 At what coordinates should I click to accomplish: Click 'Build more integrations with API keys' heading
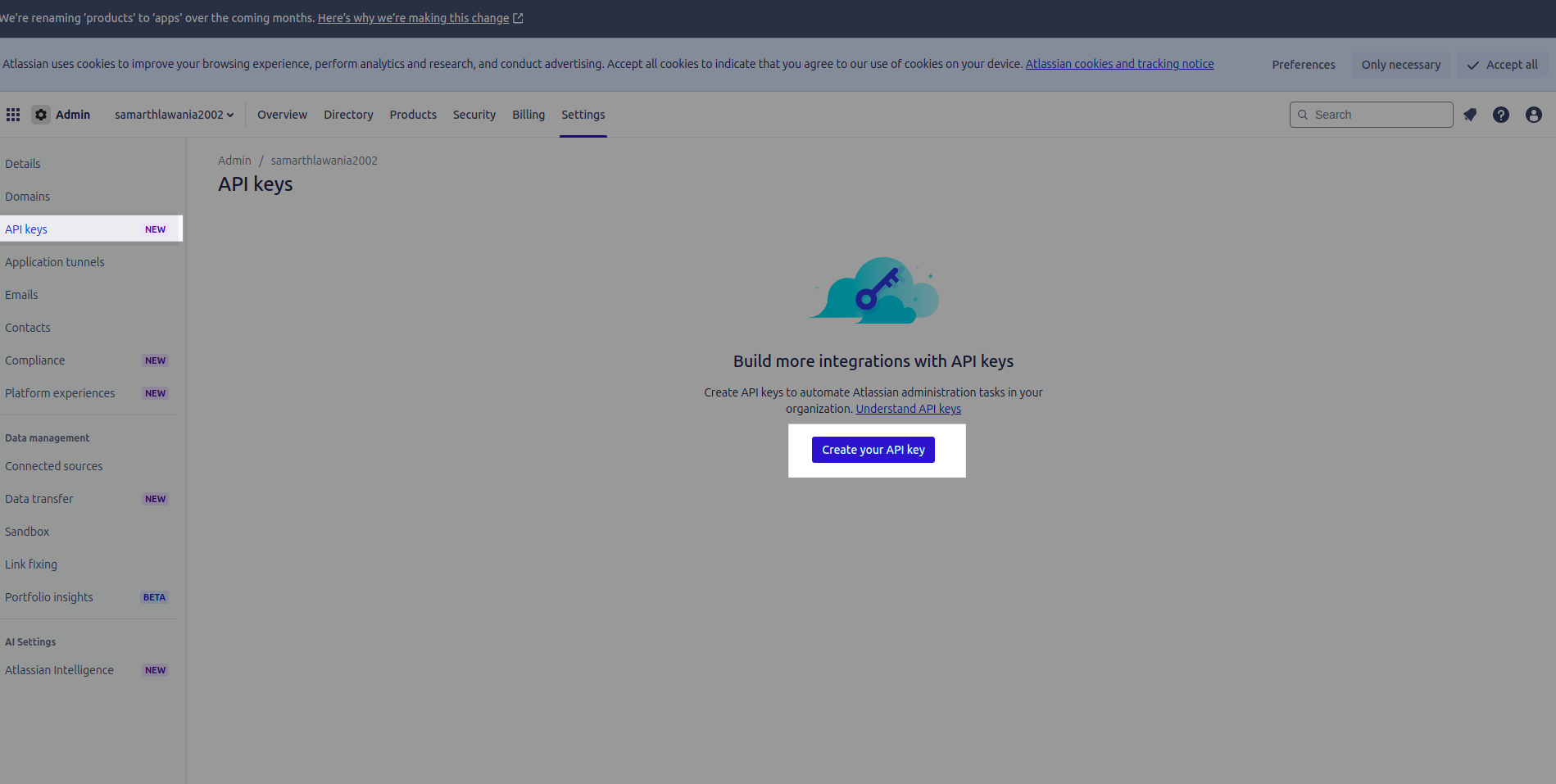[873, 361]
